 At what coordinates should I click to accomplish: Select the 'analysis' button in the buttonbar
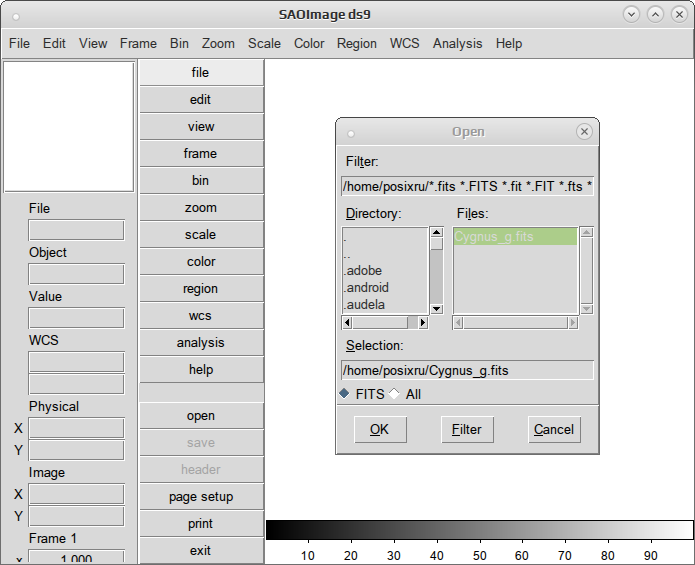(x=202, y=343)
